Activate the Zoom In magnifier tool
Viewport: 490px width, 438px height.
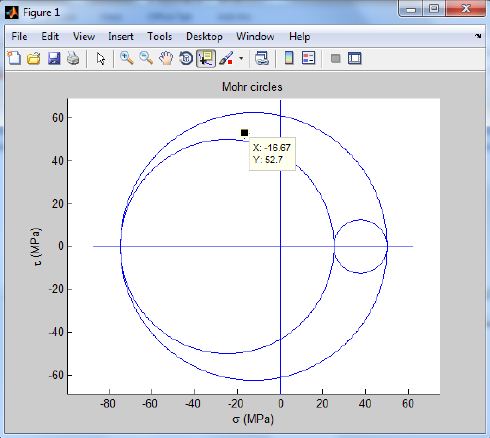[127, 58]
